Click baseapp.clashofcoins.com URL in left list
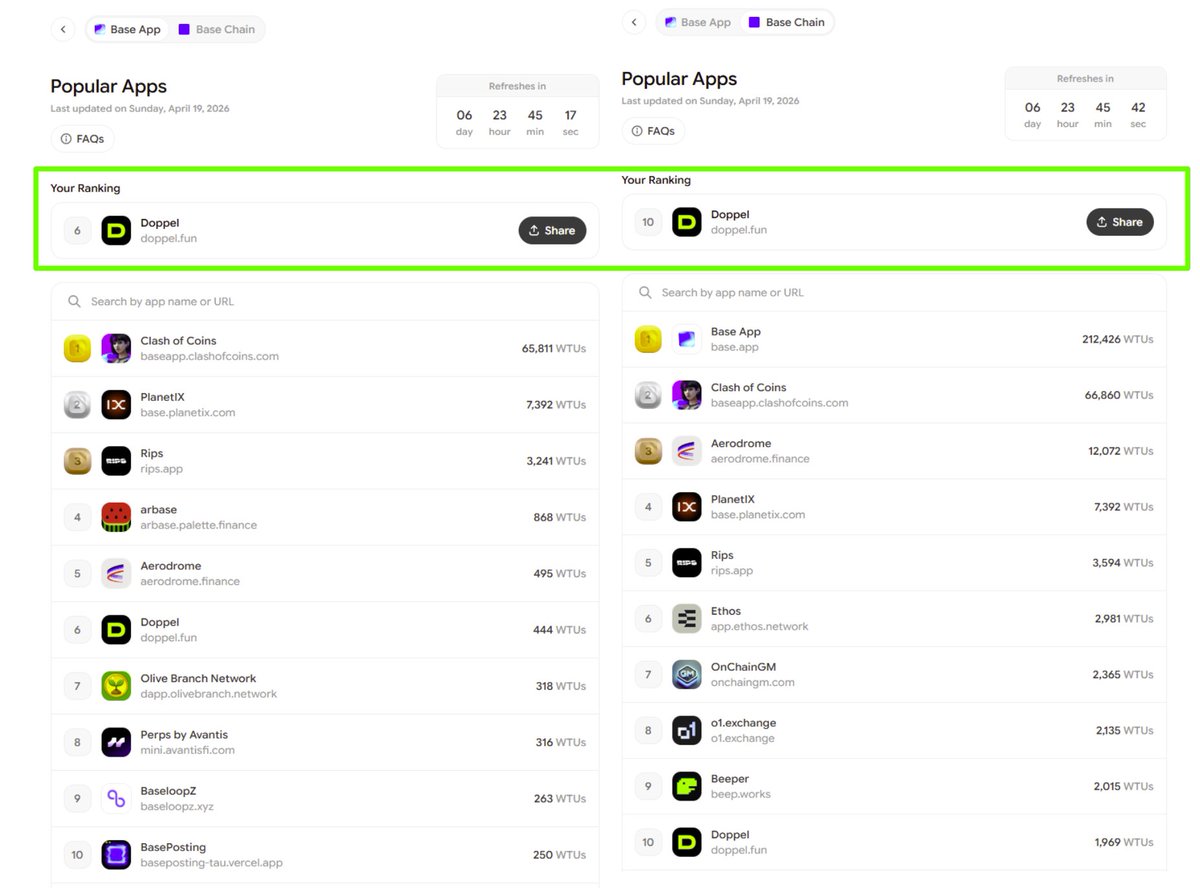Image resolution: width=1200 pixels, height=888 pixels. (x=209, y=356)
